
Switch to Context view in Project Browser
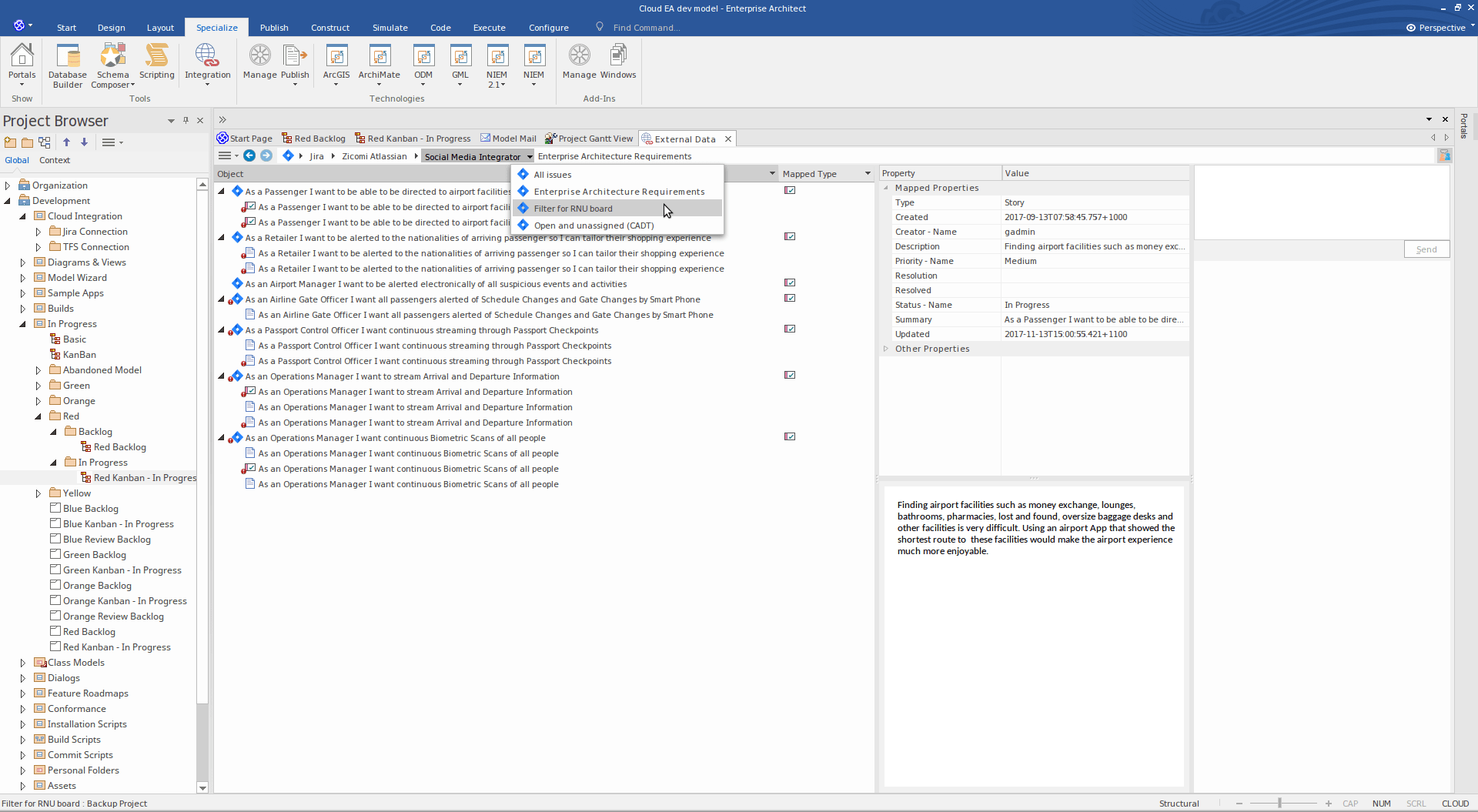[55, 160]
